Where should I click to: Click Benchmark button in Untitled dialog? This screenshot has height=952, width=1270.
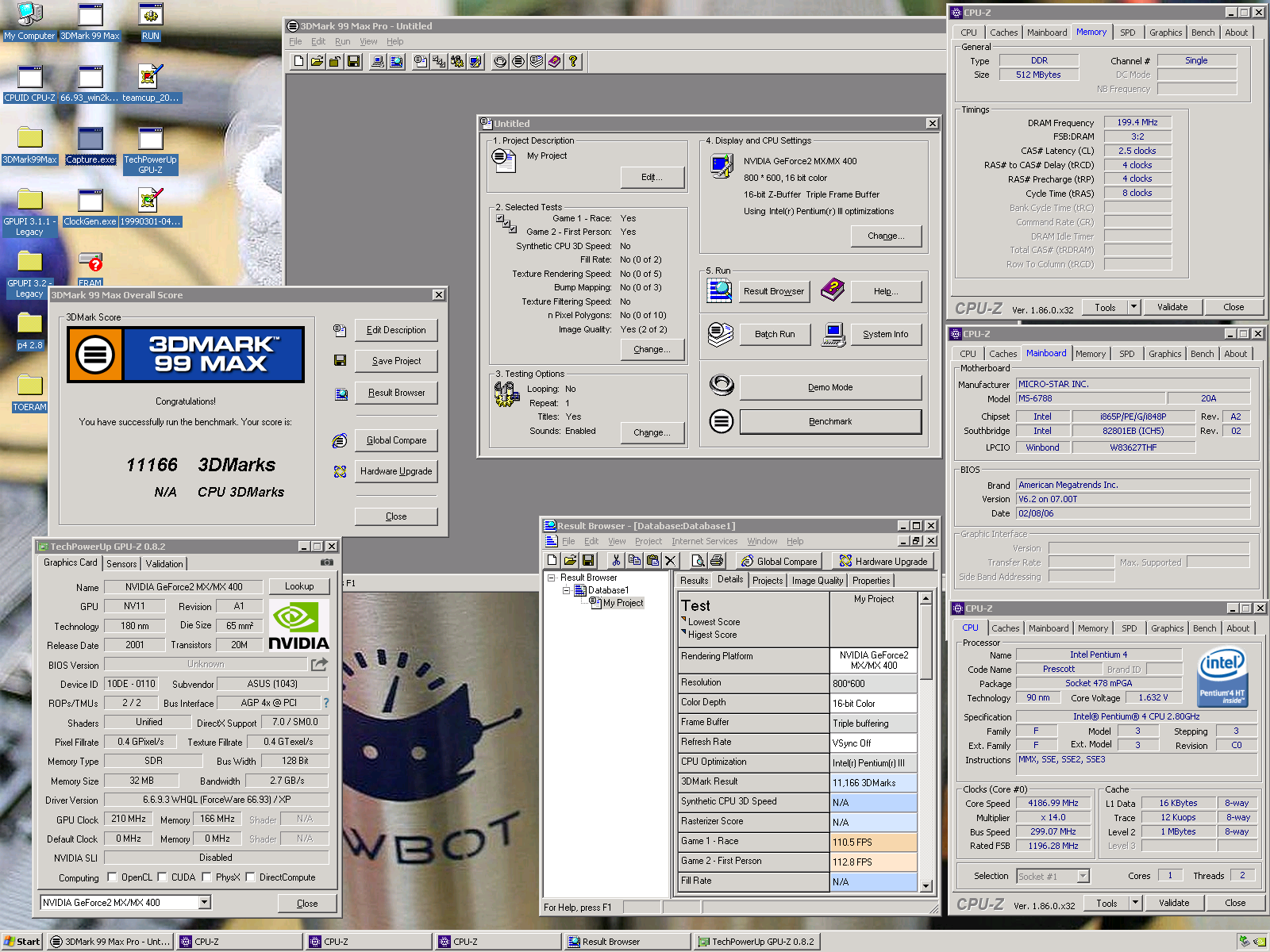pyautogui.click(x=830, y=421)
